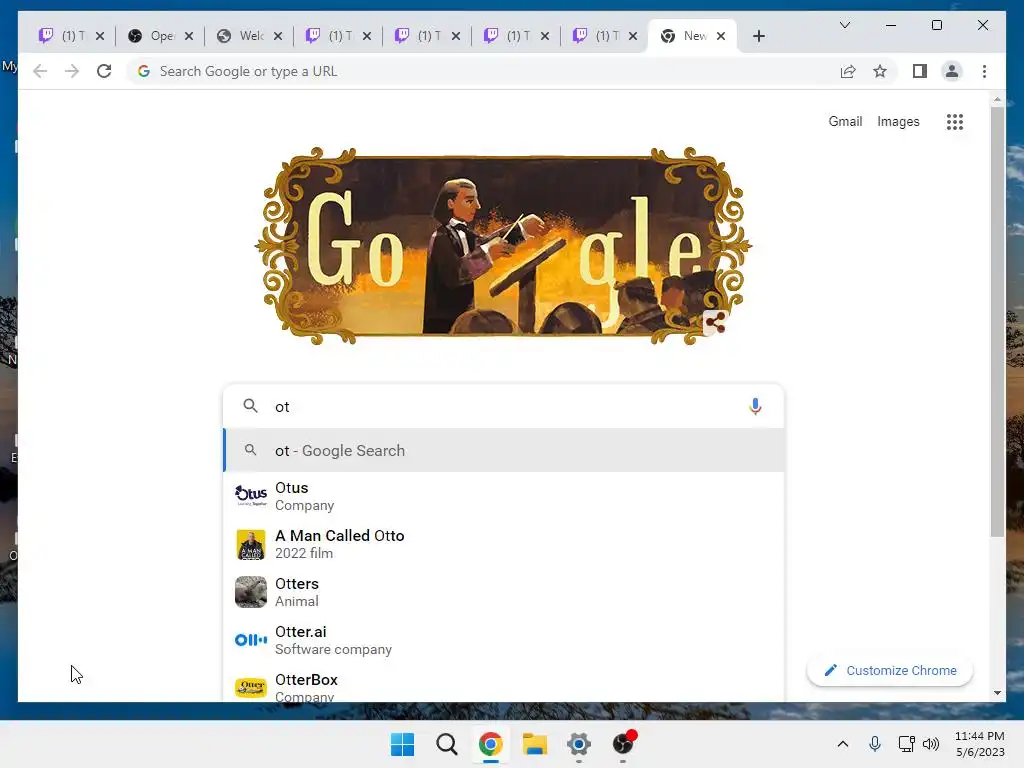Image resolution: width=1024 pixels, height=768 pixels.
Task: Click the scrollbar down arrow
Action: pyautogui.click(x=997, y=693)
